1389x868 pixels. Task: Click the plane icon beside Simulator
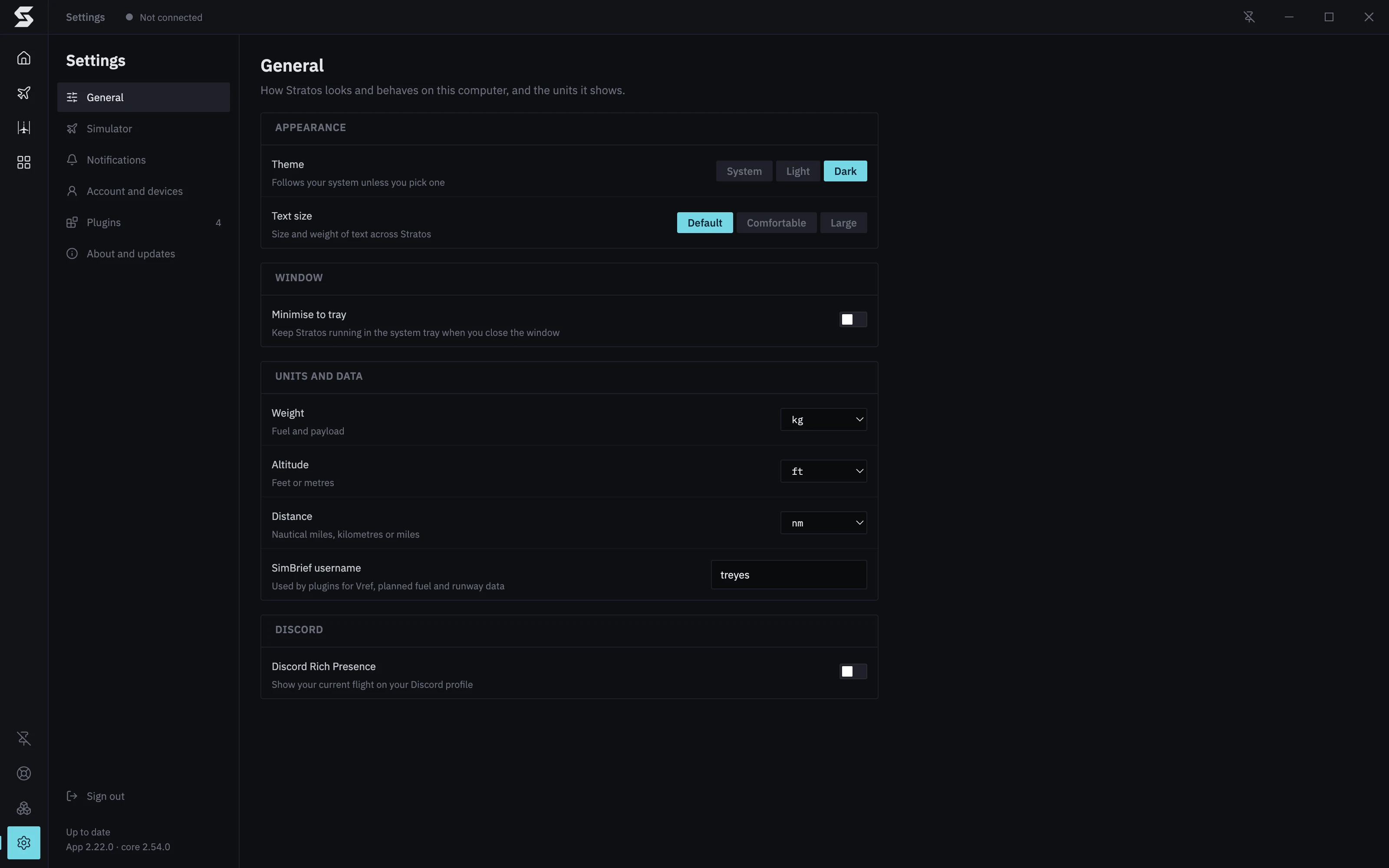72,128
